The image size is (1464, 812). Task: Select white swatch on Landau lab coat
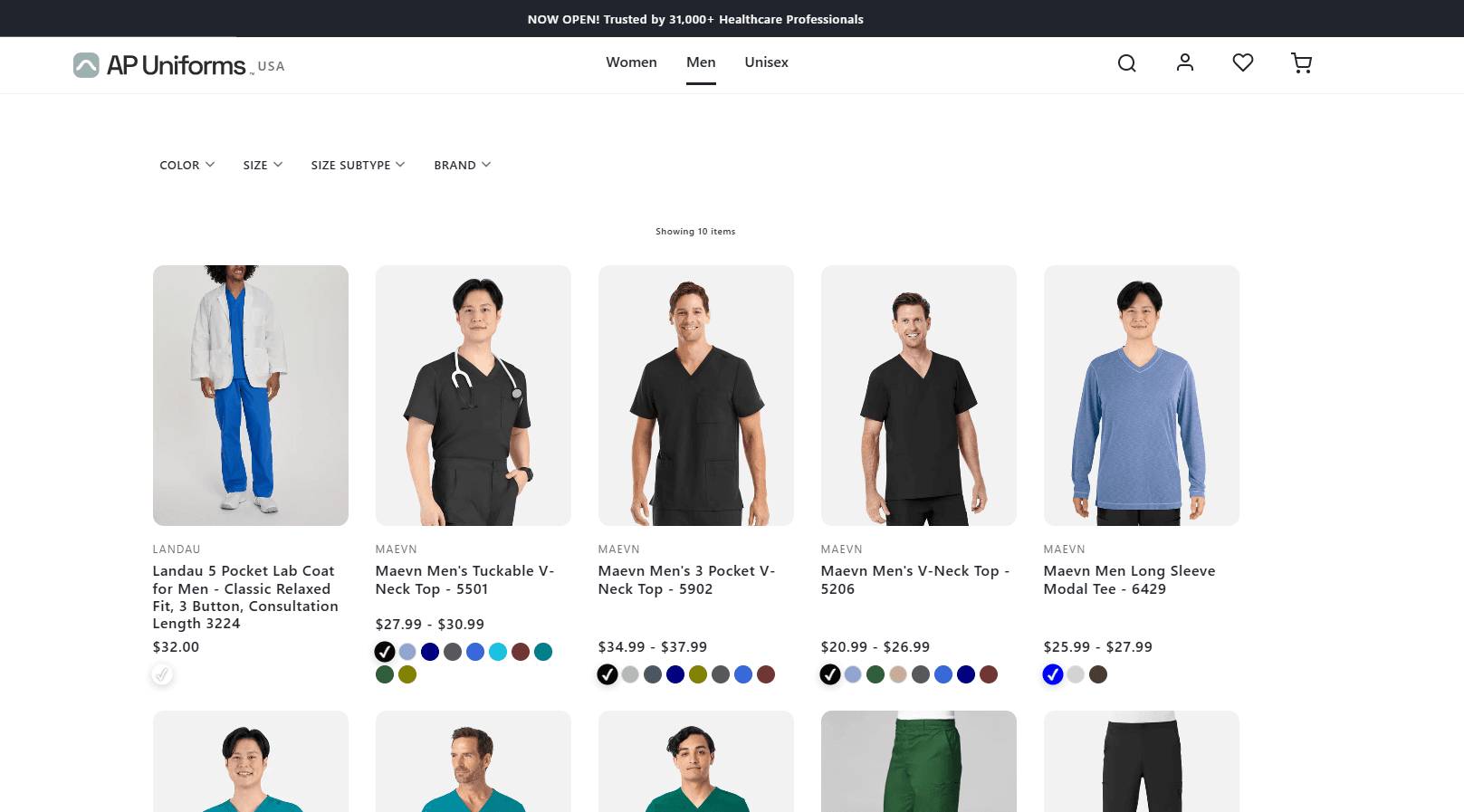click(x=162, y=674)
